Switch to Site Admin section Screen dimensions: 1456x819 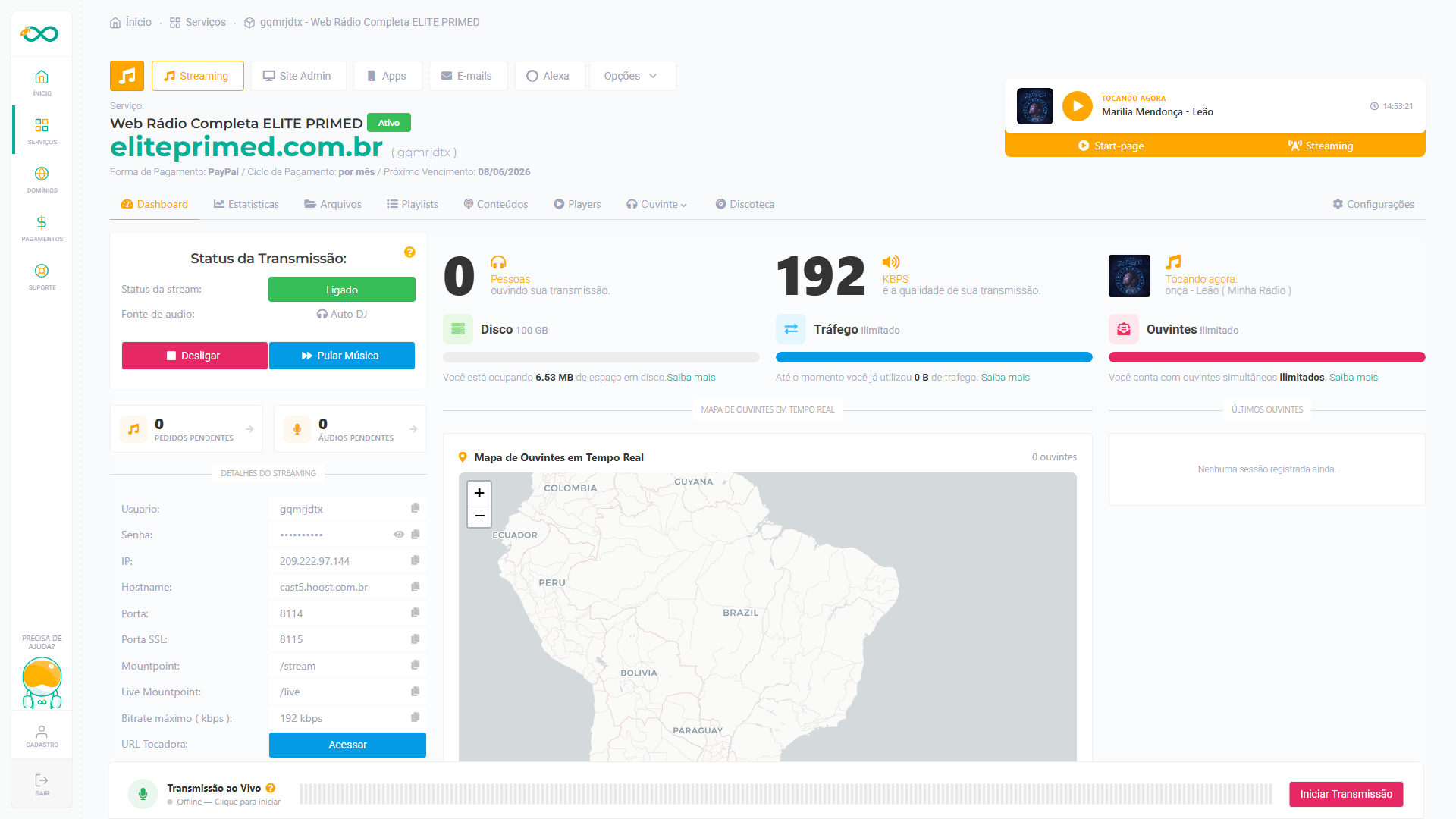[298, 76]
